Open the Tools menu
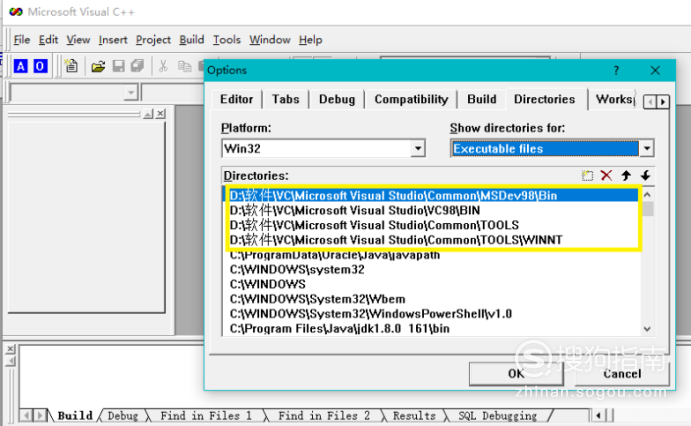 [227, 40]
